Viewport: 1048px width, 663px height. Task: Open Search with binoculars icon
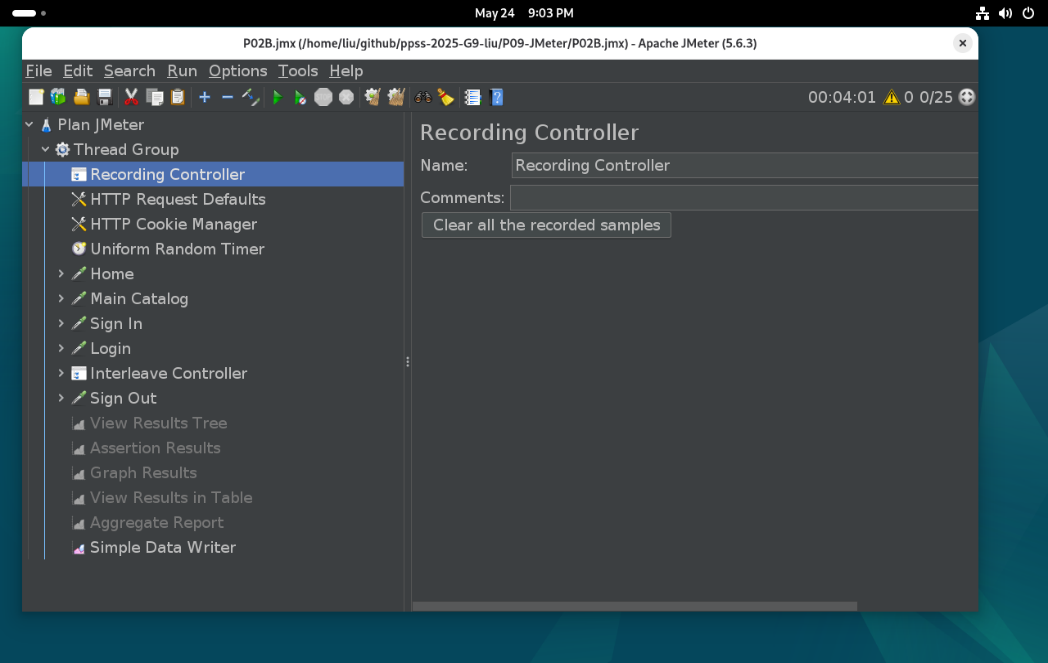[x=423, y=97]
